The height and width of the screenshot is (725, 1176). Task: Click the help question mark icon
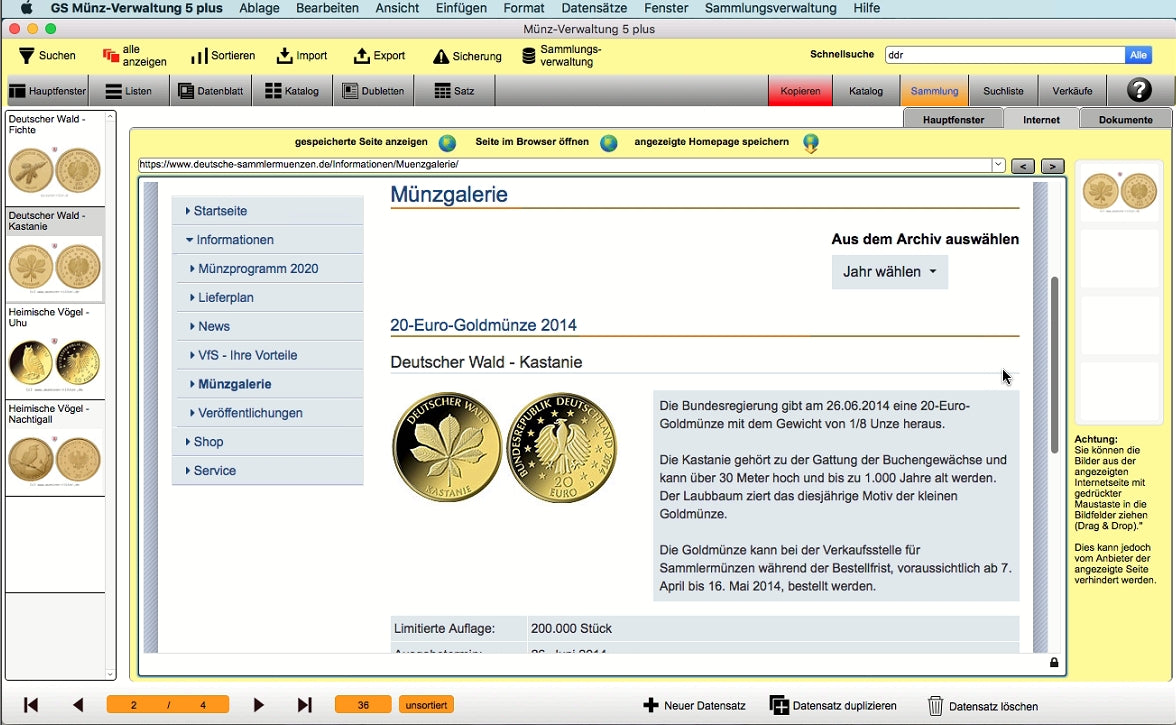(x=1139, y=91)
